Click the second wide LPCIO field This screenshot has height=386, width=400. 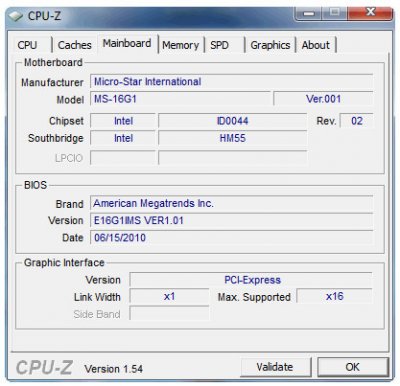232,158
